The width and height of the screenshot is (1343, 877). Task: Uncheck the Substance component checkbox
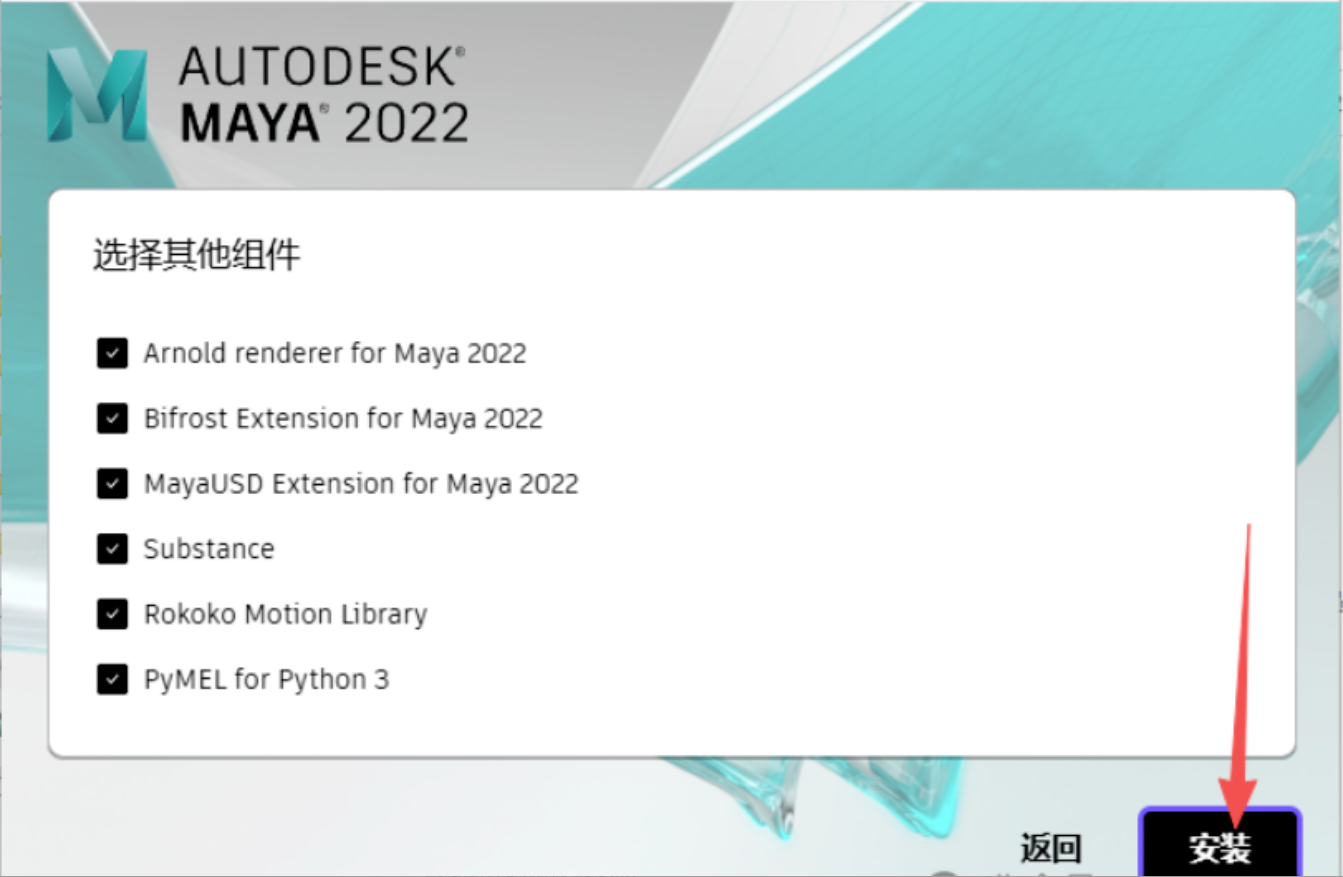tap(112, 549)
